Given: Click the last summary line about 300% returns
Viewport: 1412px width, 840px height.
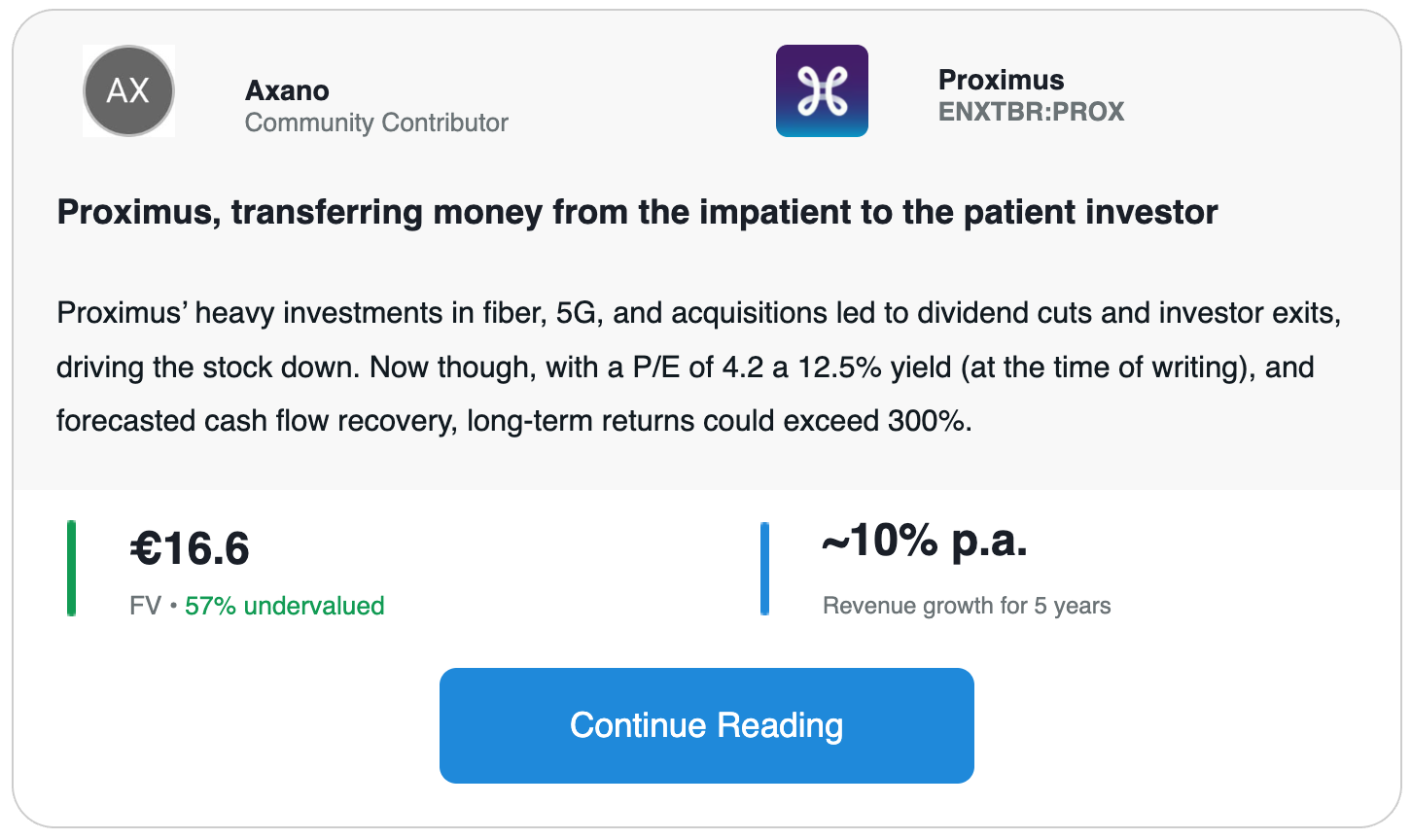Looking at the screenshot, I should coord(514,421).
